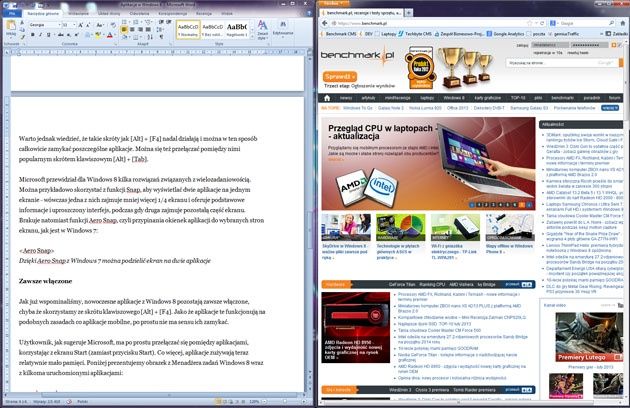630x408 pixels.
Task: Click the Decrease Indent icon
Action: point(161,22)
